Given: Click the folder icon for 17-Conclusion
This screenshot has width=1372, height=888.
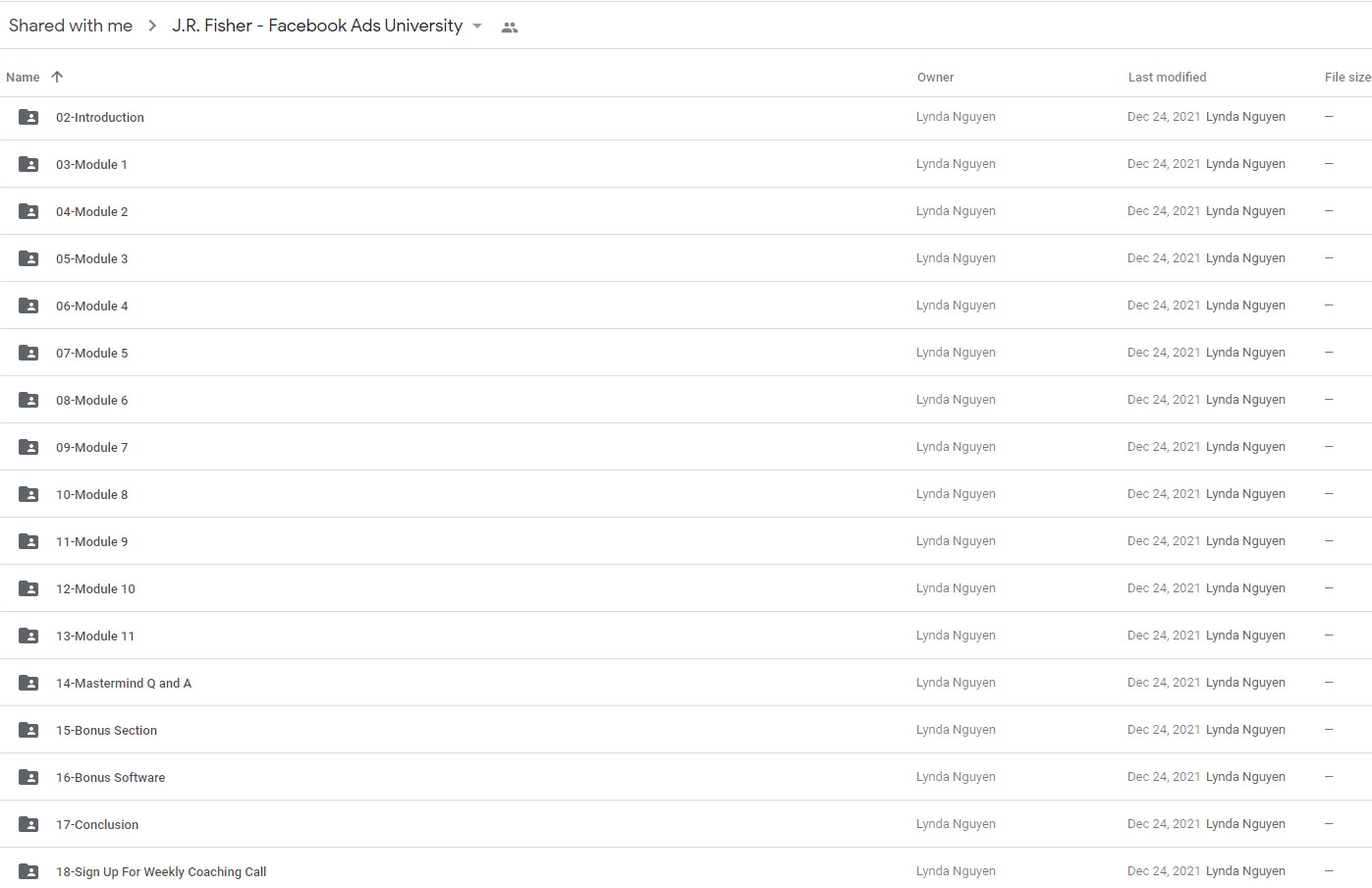Looking at the screenshot, I should (x=28, y=824).
